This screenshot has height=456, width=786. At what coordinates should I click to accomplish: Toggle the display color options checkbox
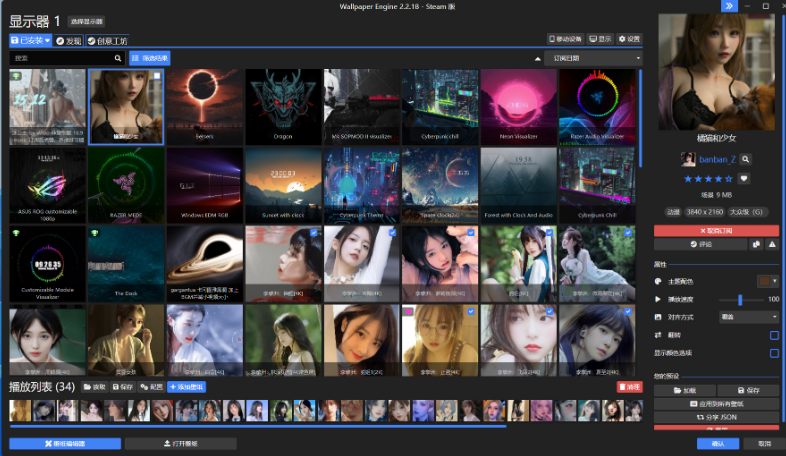(774, 353)
